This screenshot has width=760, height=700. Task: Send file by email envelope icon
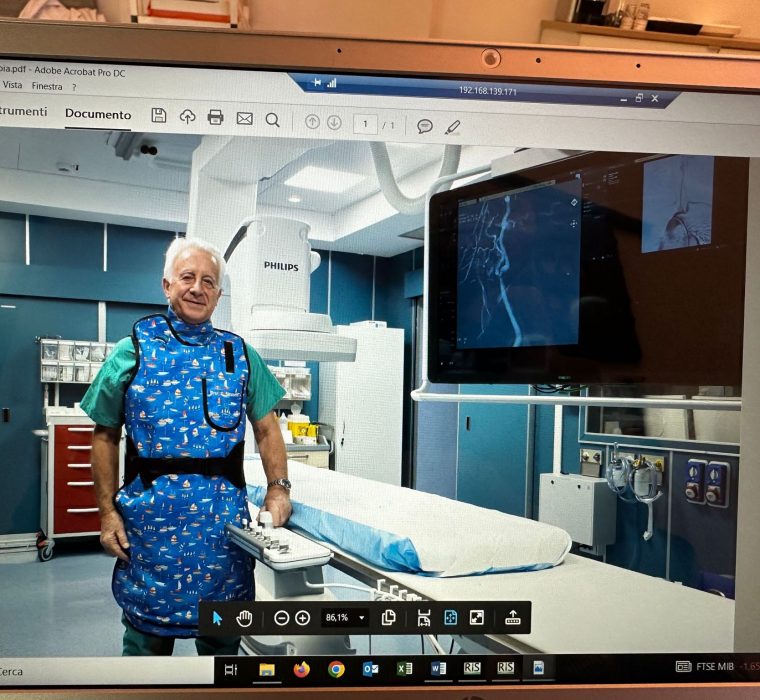[x=244, y=119]
